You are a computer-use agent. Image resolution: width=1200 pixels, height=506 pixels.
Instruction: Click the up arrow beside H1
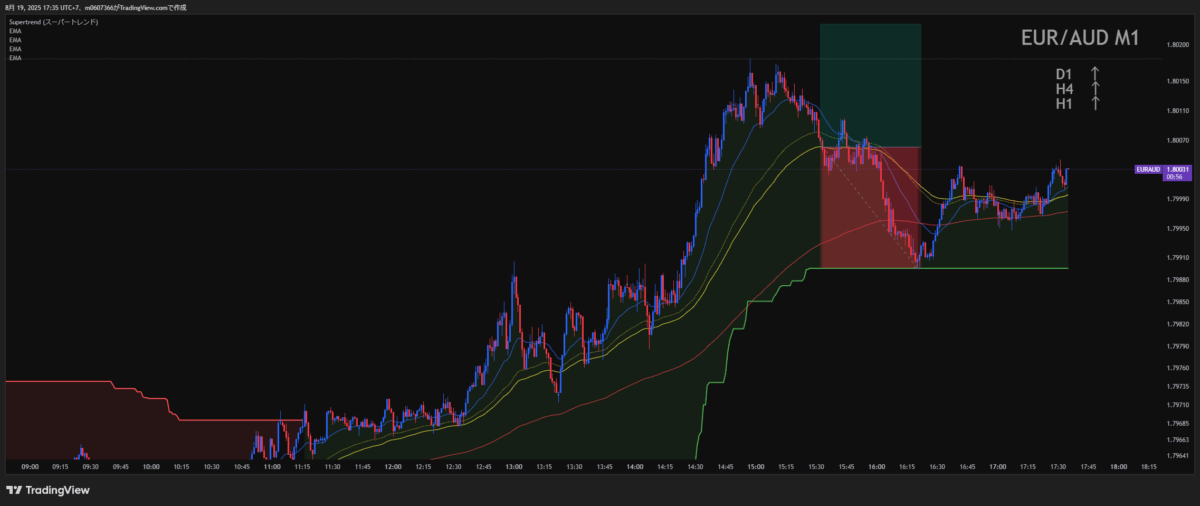click(1095, 103)
